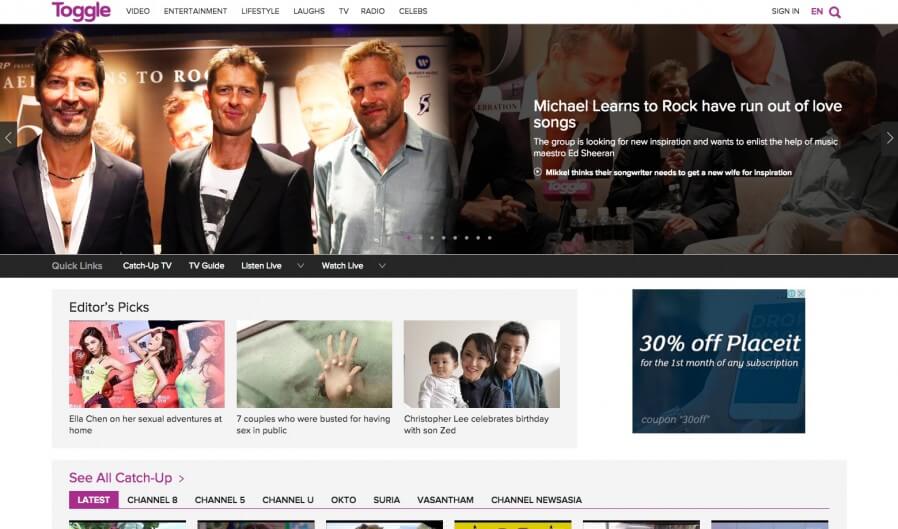Screen dimensions: 898x529
Task: Click the ad info icon
Action: click(x=791, y=293)
